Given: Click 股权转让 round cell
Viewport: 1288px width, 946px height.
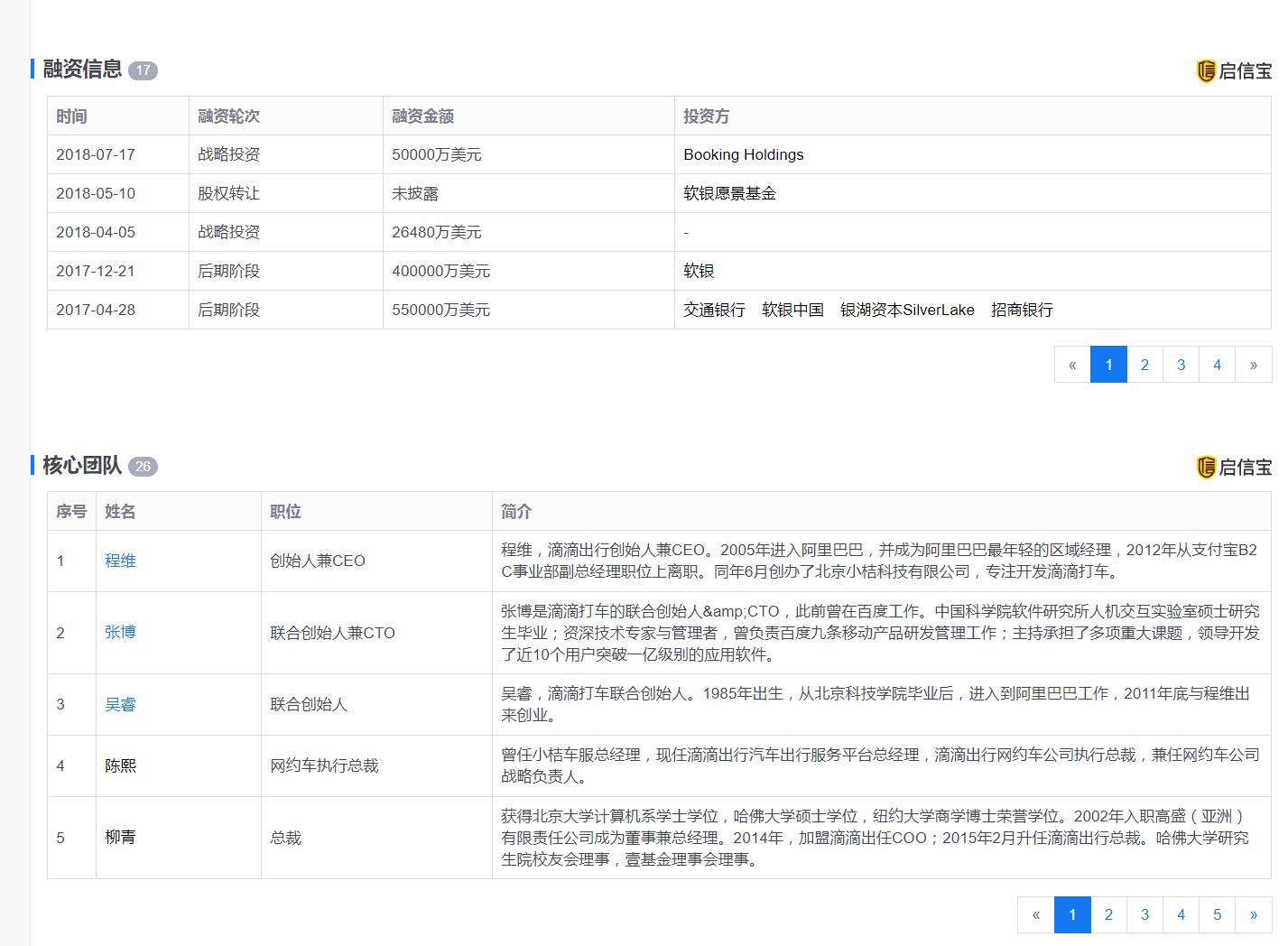Looking at the screenshot, I should (228, 193).
